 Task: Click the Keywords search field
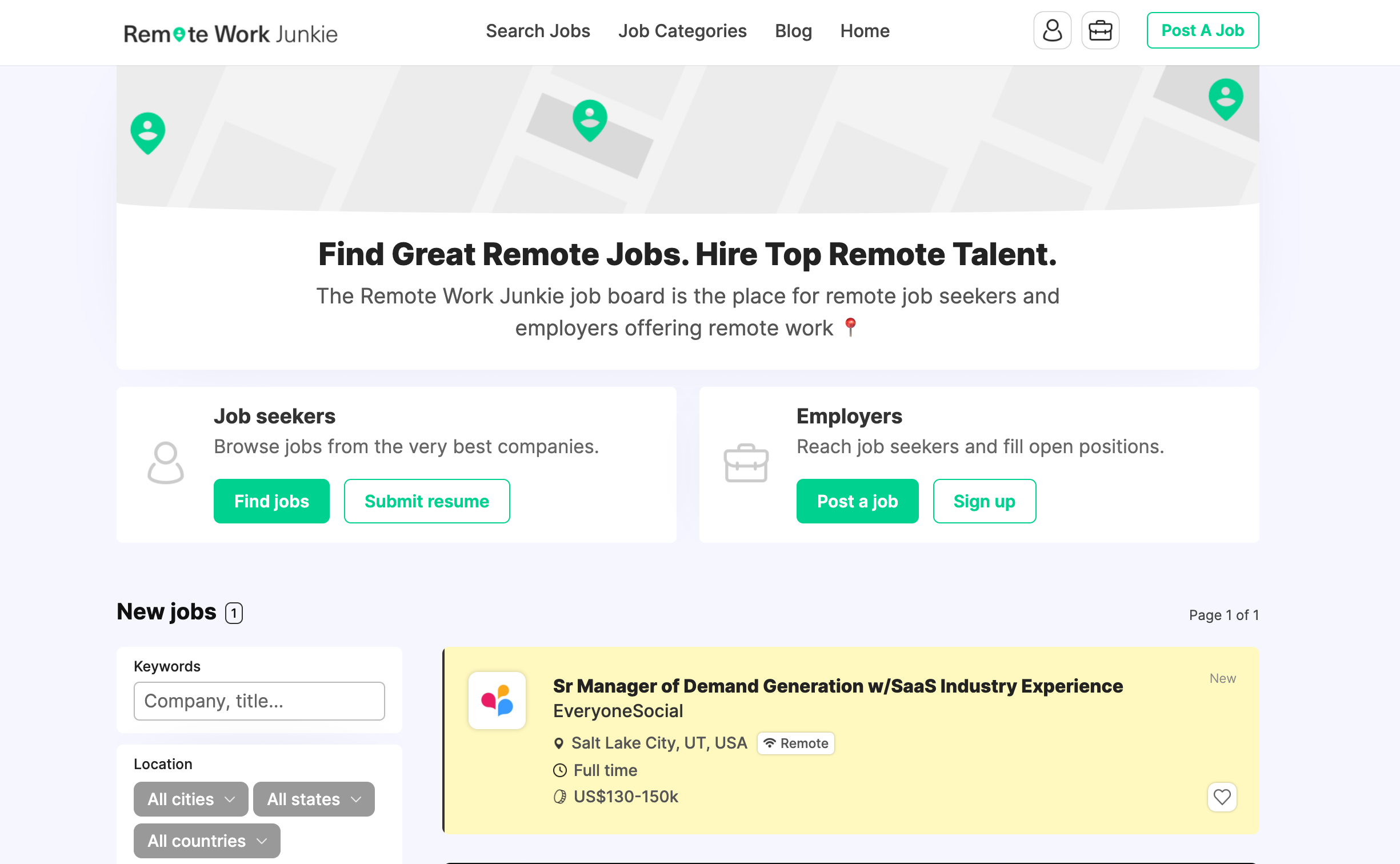(258, 701)
